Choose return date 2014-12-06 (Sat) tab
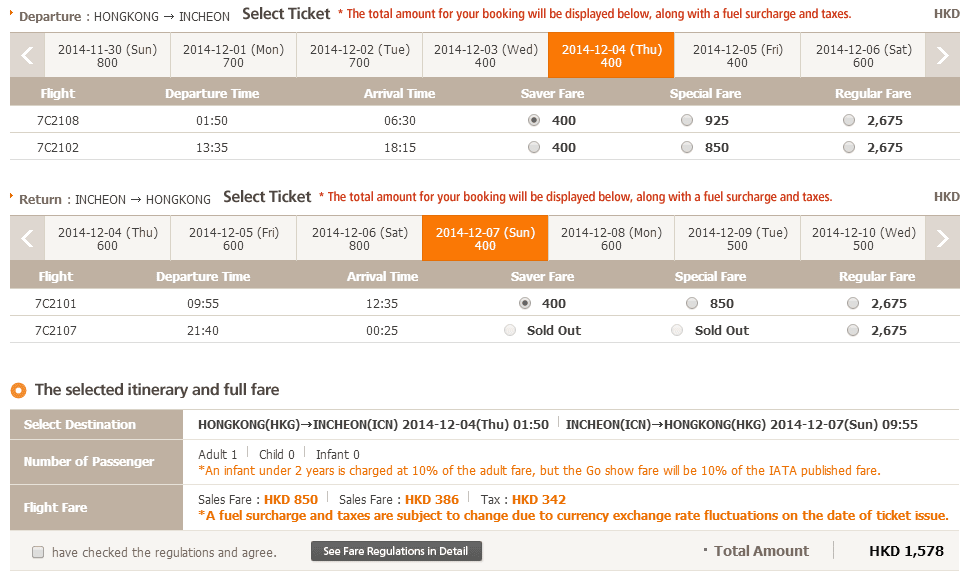Viewport: 968px width, 577px height. click(x=359, y=238)
